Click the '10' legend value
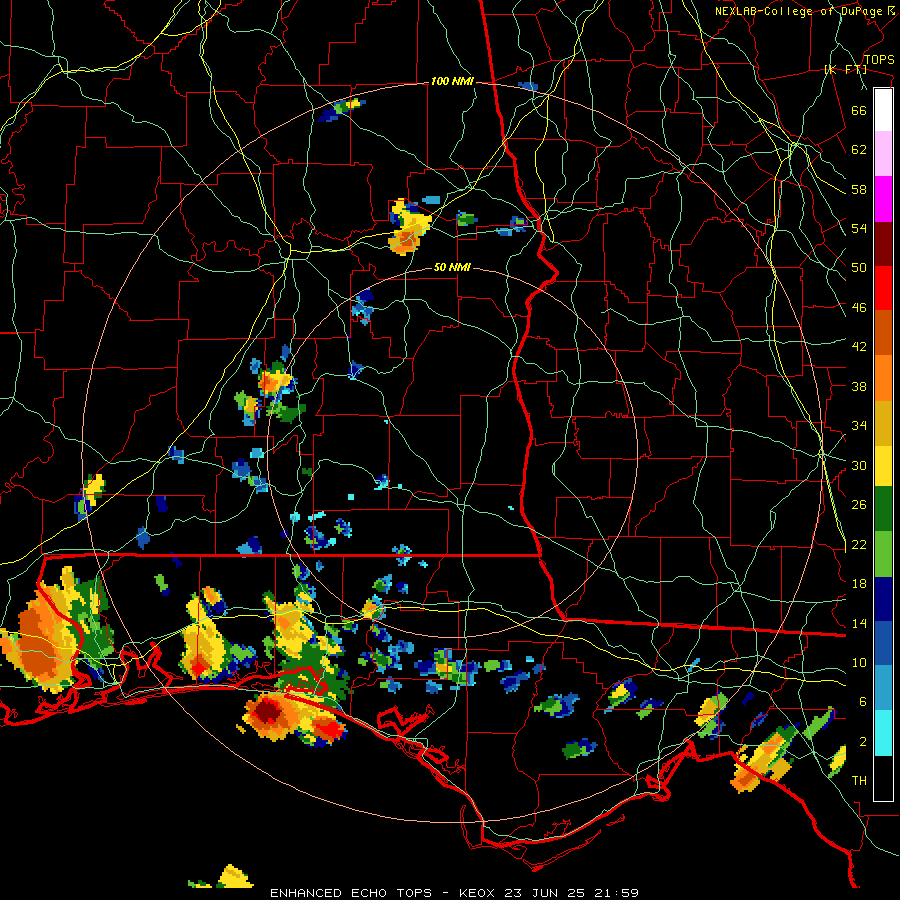The image size is (900, 900). [x=859, y=662]
